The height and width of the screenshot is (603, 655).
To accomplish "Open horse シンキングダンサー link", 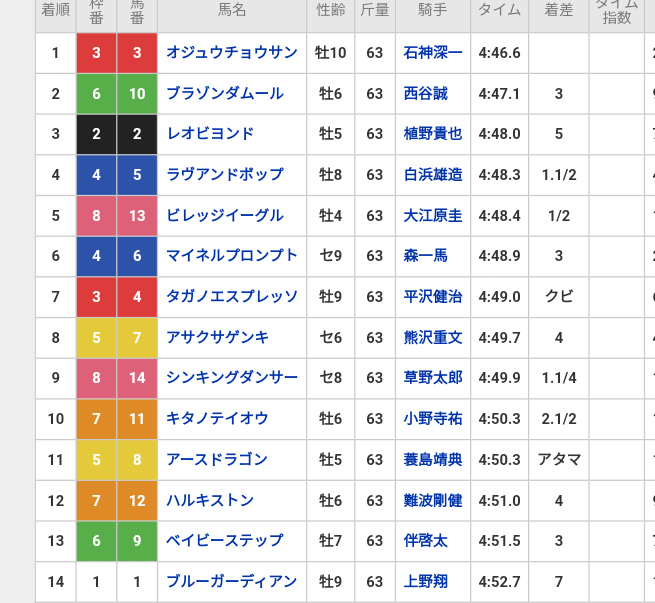I will 232,378.
